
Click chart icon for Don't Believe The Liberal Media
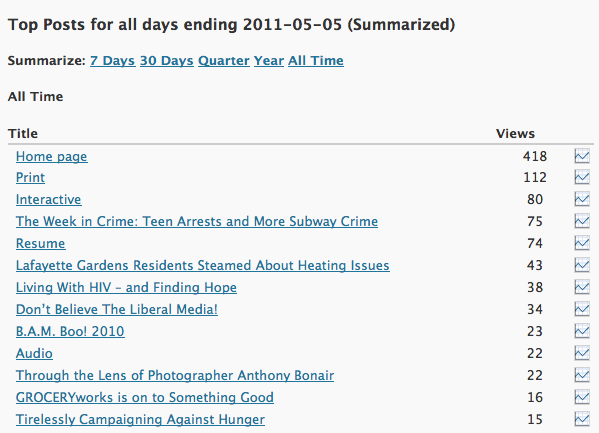582,310
